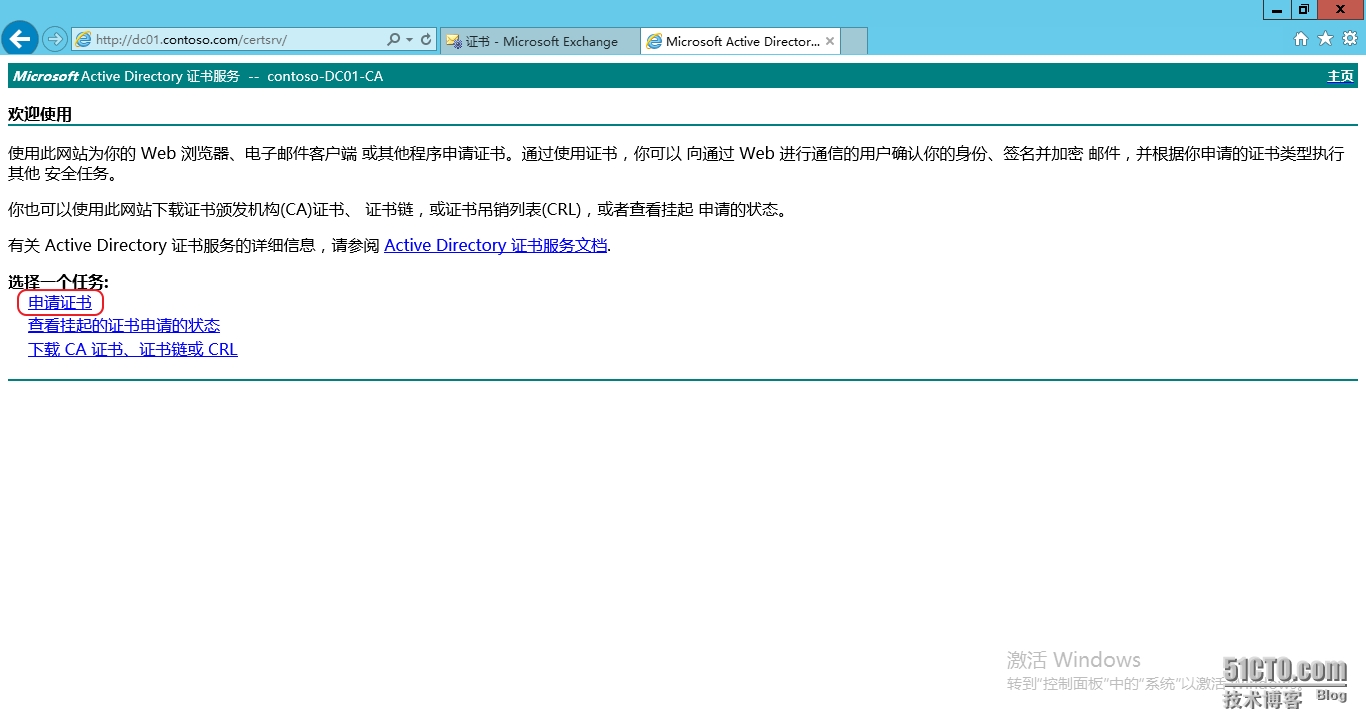Refresh the current page
The height and width of the screenshot is (728, 1366).
point(425,40)
